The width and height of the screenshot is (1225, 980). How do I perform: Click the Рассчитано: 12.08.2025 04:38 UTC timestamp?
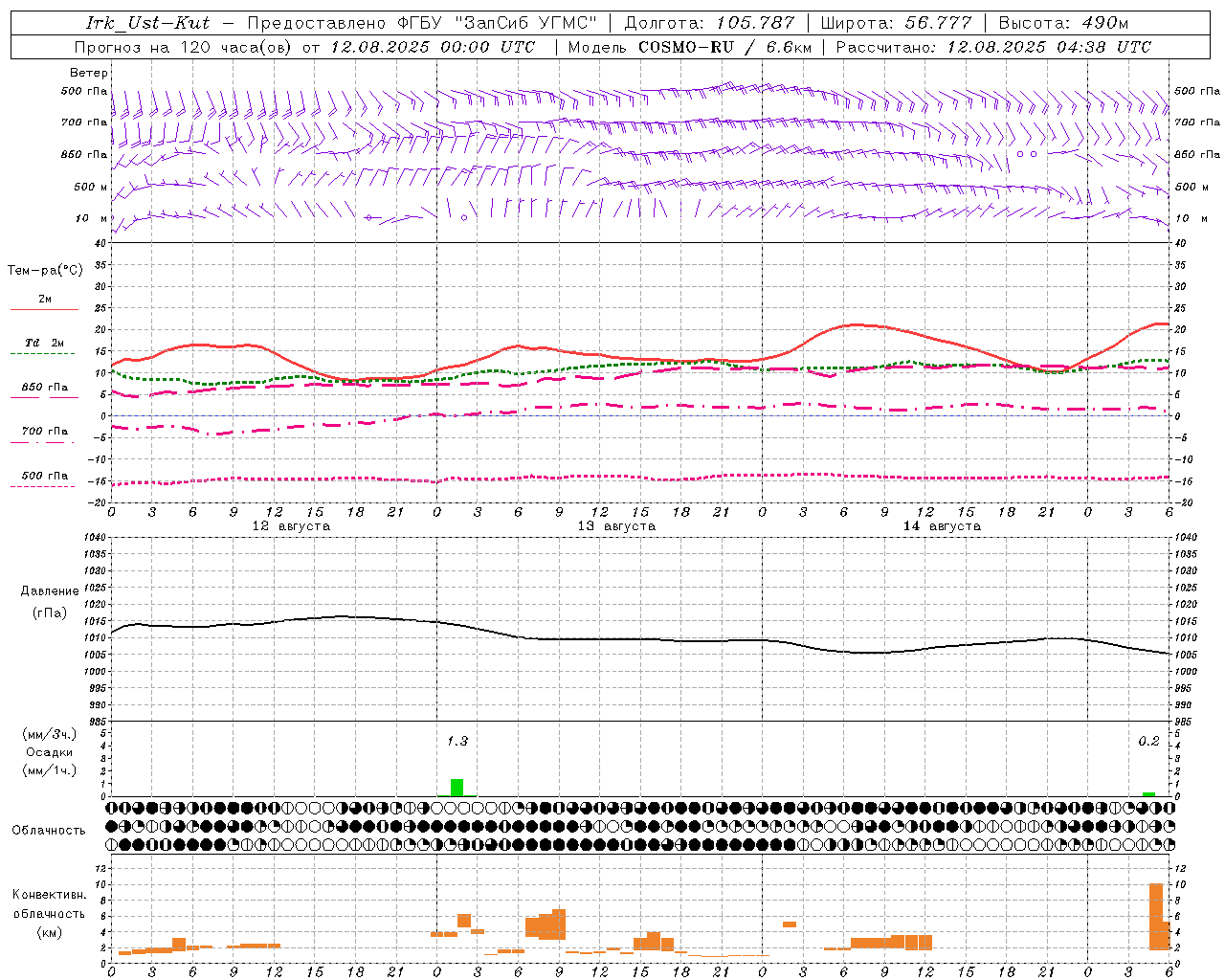click(x=993, y=47)
